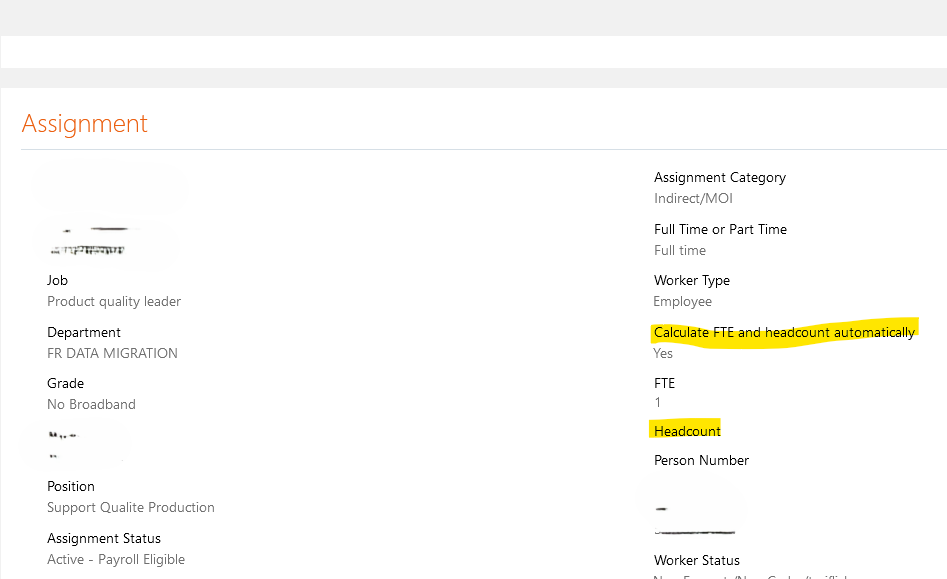Click the FTE field label
Viewport: 947px width, 579px height.
pos(662,383)
